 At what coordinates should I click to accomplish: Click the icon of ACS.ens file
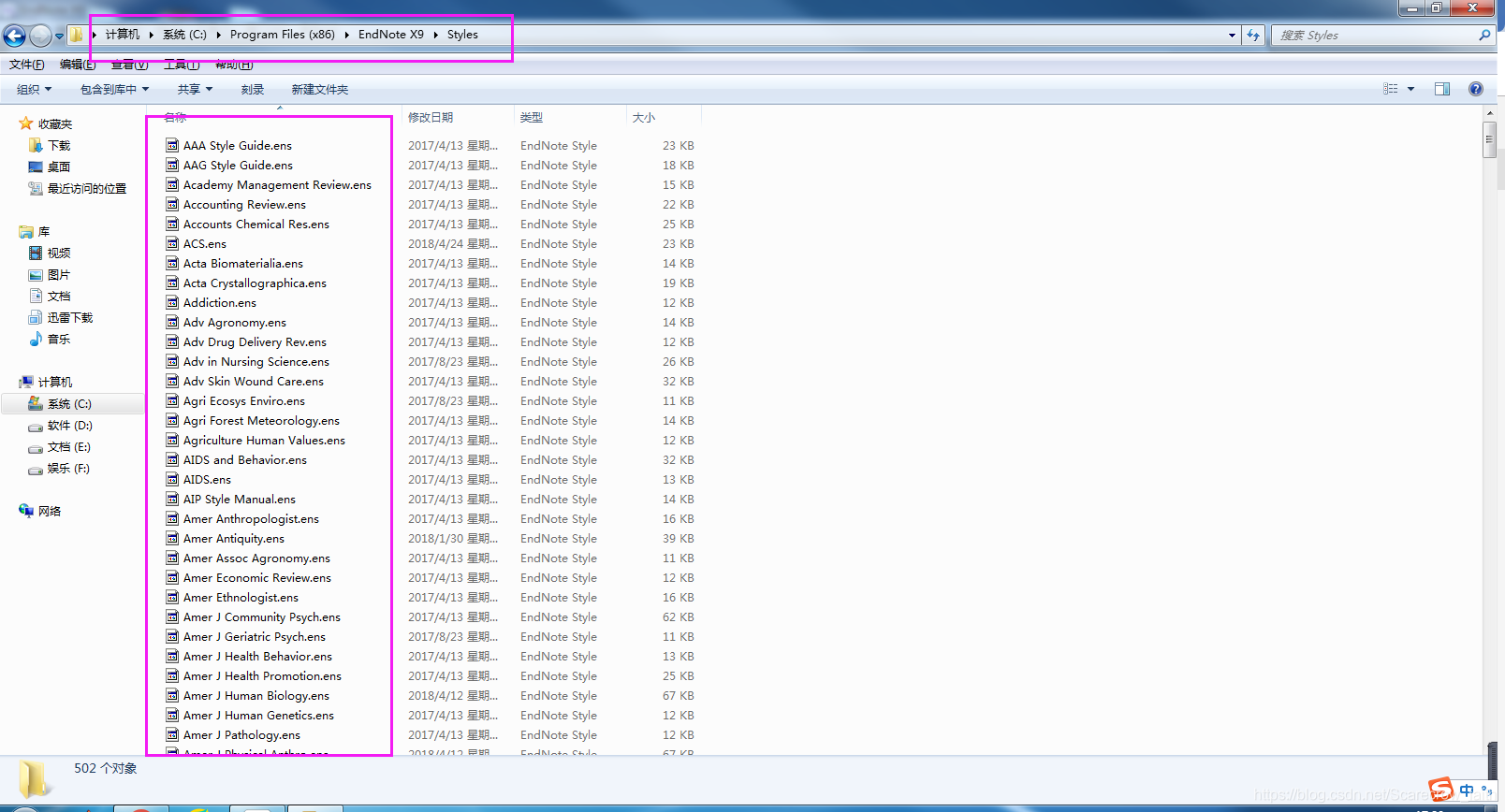[x=172, y=243]
